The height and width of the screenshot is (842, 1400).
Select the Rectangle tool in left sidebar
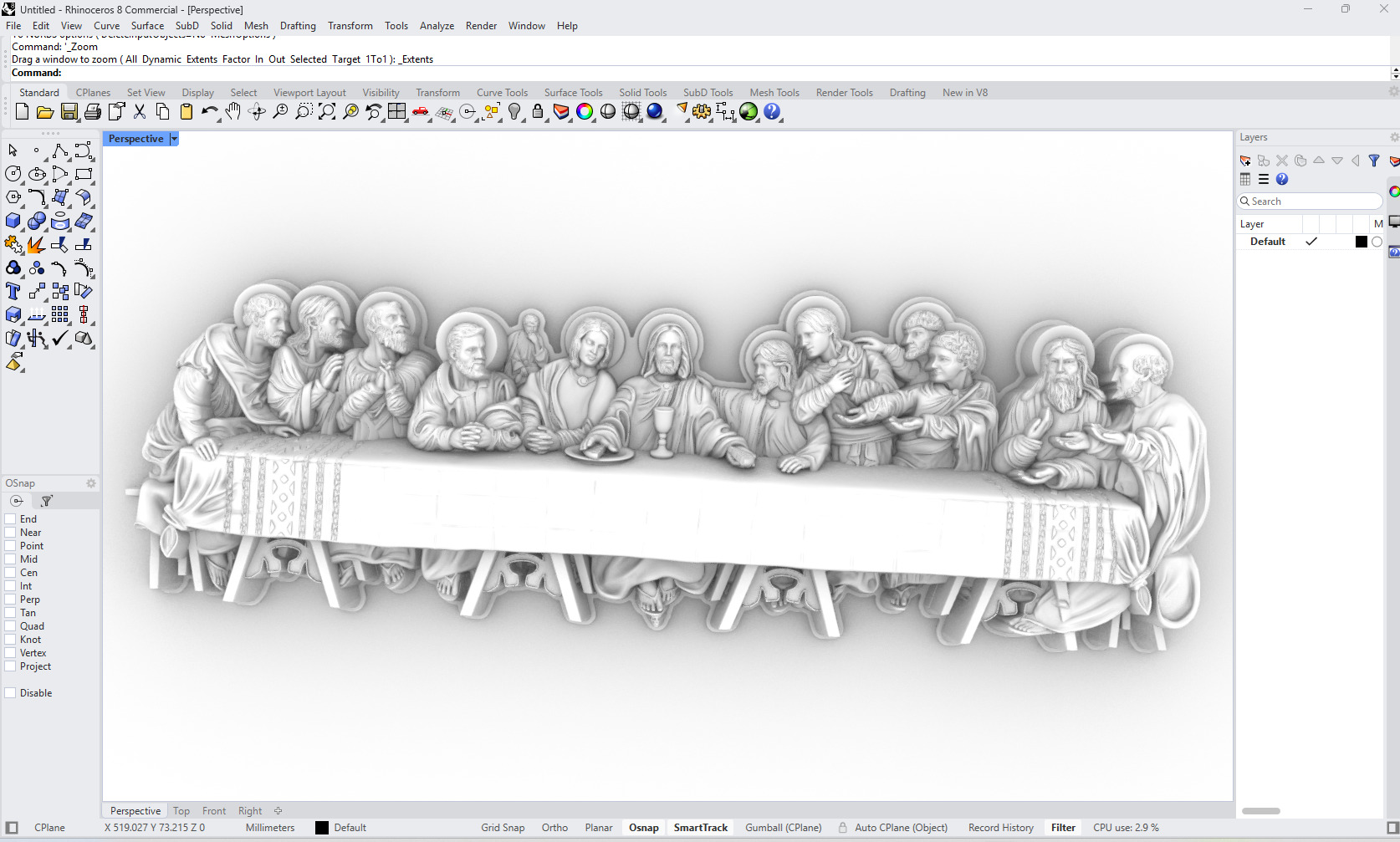click(84, 174)
